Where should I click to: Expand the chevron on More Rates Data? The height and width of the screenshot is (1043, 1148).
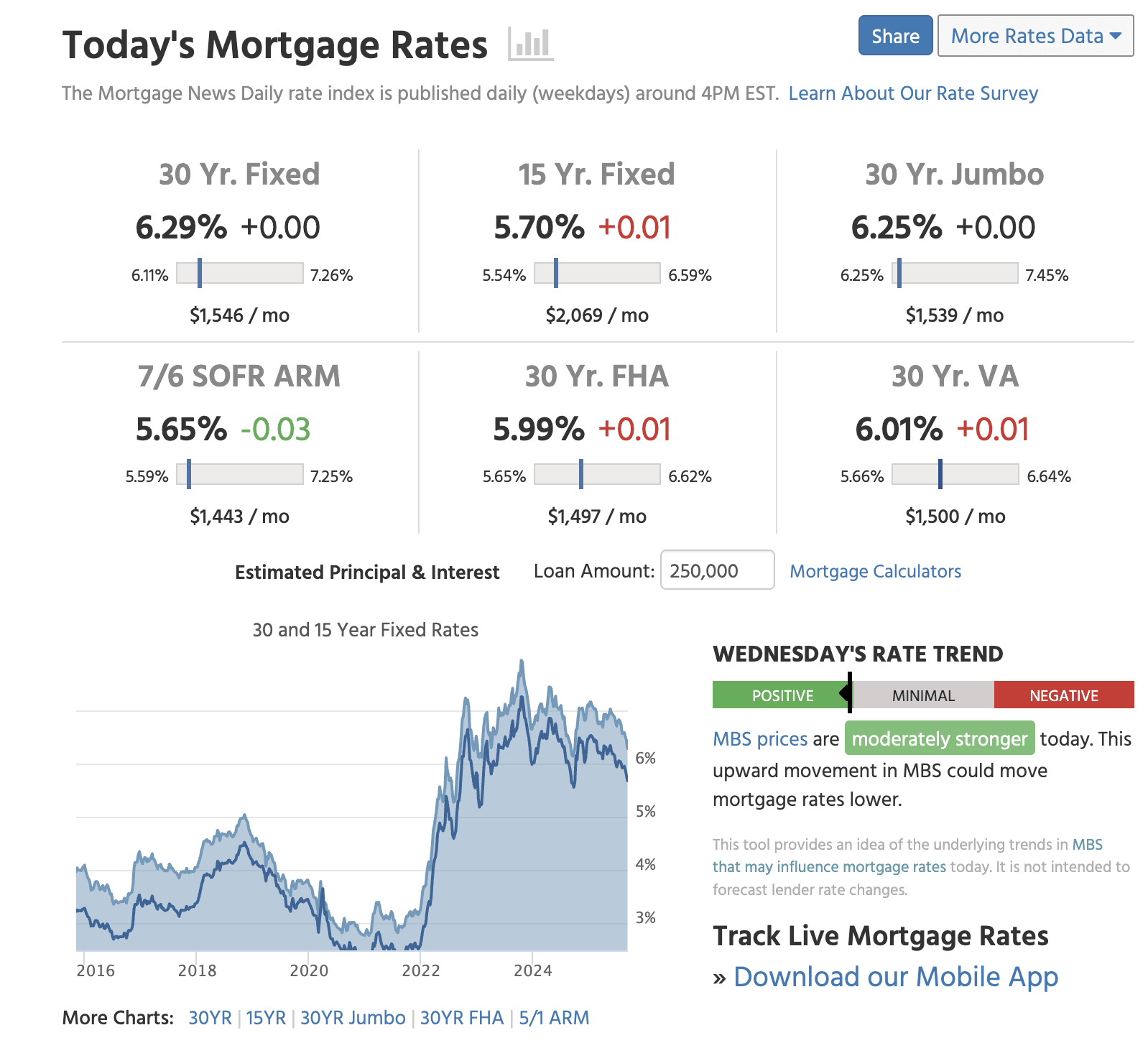tap(1116, 35)
